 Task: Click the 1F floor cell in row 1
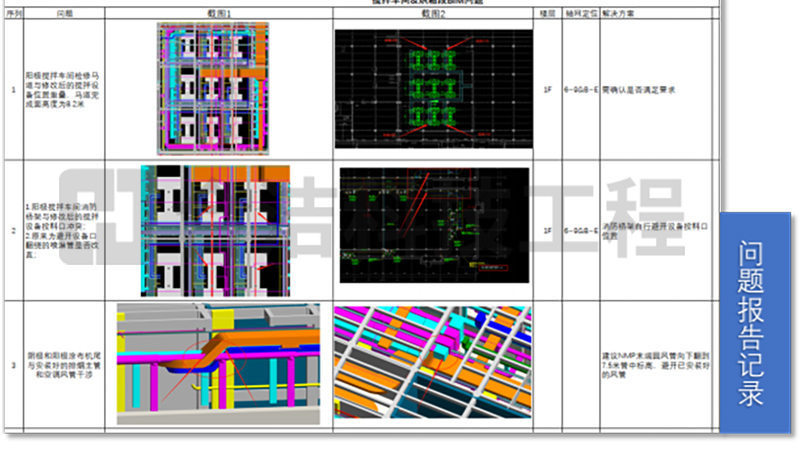pos(547,89)
